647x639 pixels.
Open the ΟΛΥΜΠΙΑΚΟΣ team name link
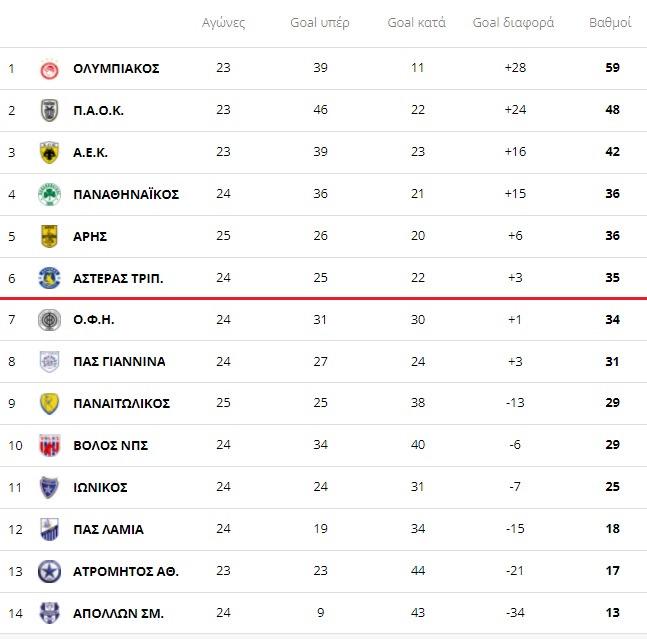coord(116,69)
